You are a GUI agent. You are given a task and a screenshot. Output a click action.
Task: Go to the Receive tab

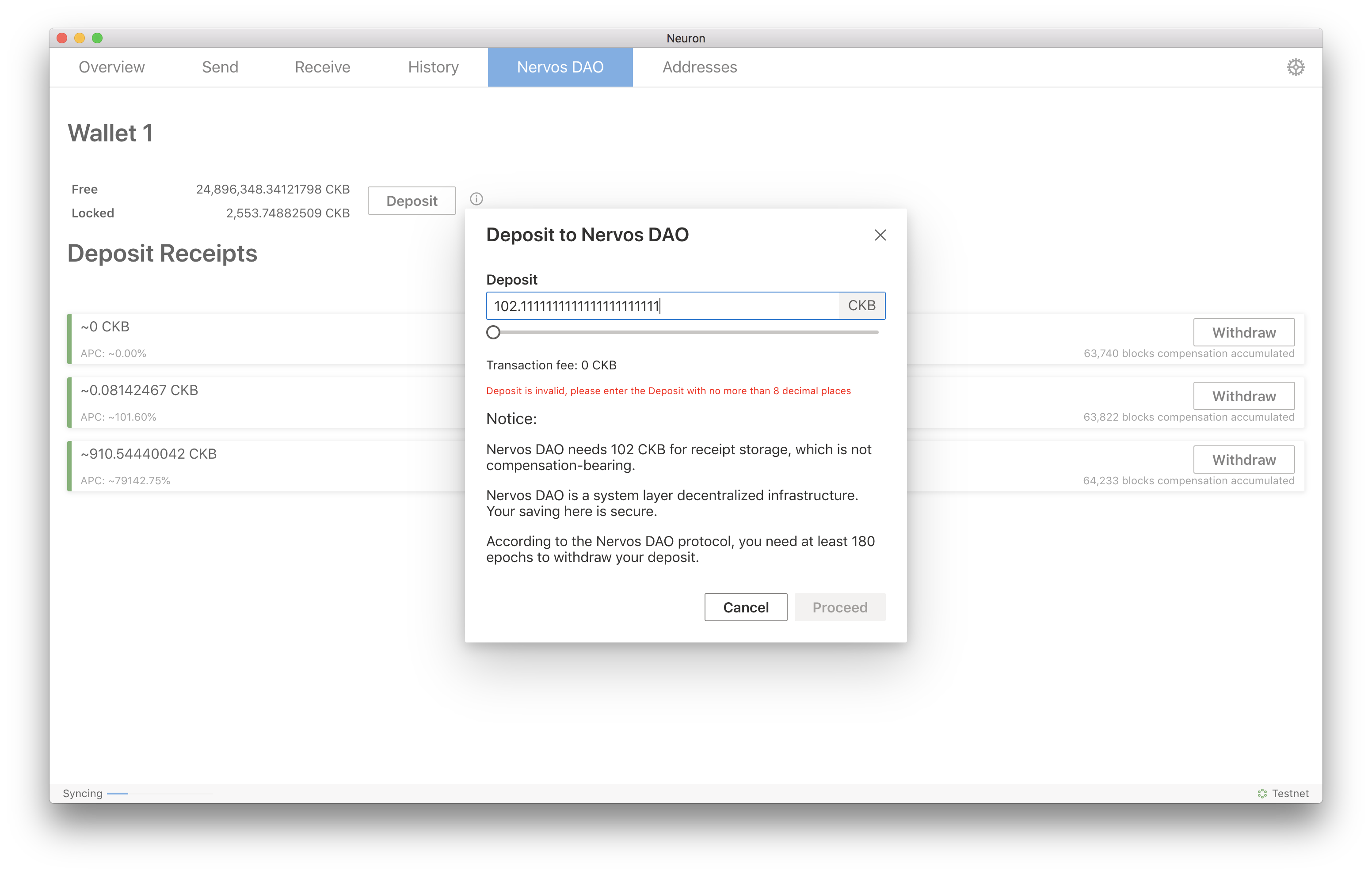tap(323, 67)
